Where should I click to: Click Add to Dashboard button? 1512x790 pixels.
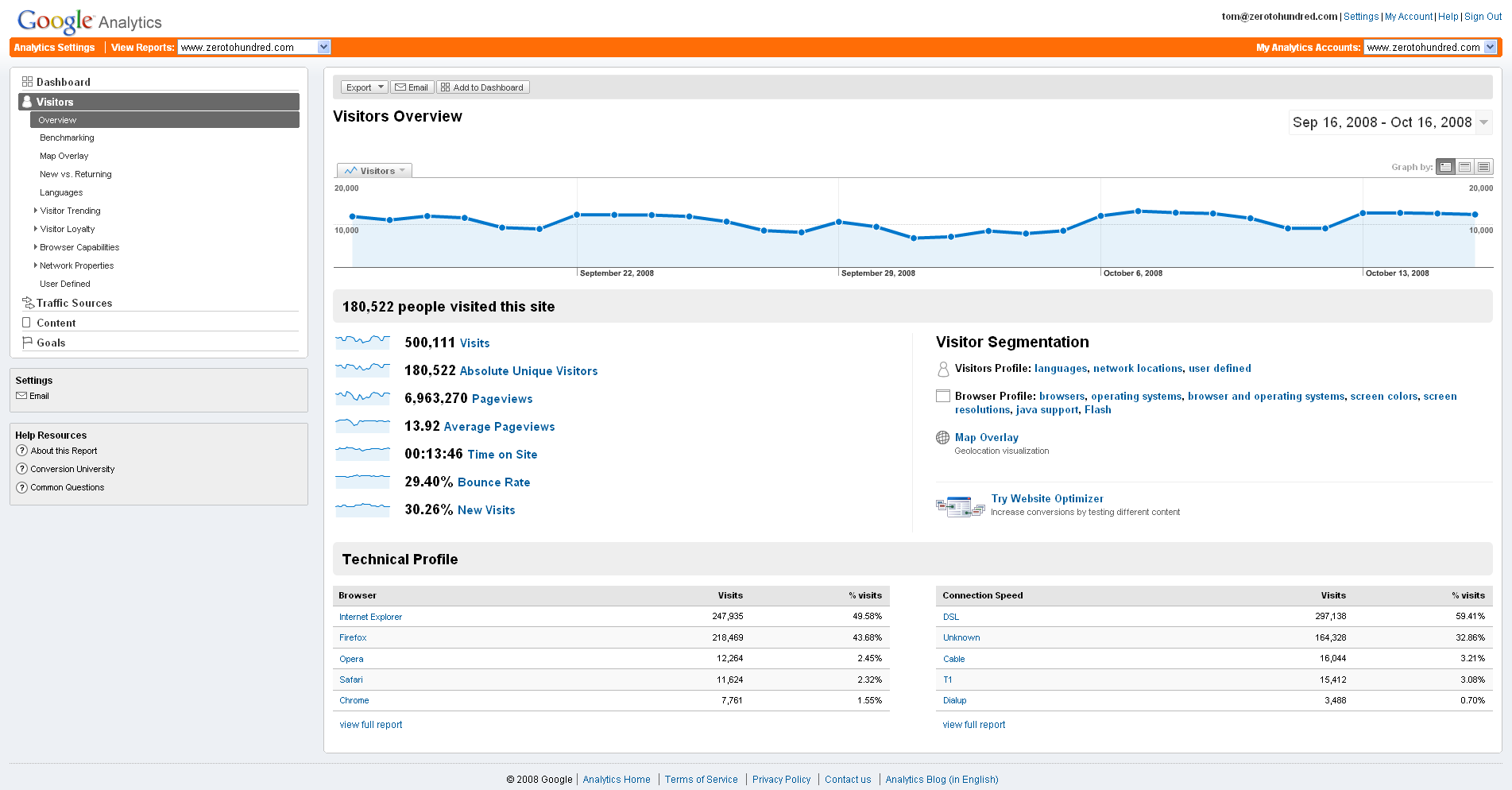tap(483, 87)
